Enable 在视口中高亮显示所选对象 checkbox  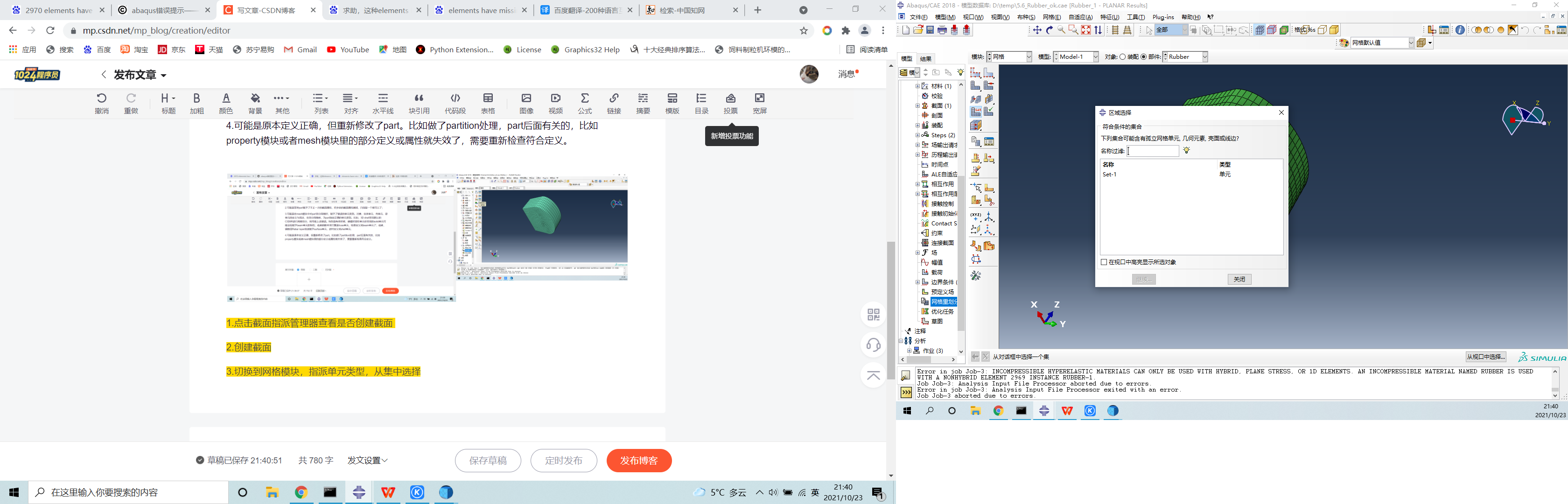point(1104,262)
